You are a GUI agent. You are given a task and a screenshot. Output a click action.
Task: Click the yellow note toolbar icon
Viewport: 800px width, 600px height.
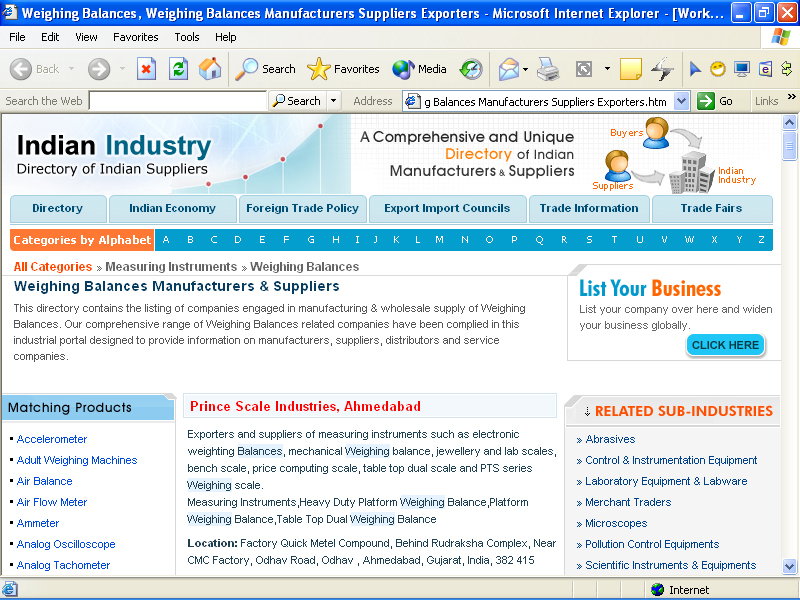click(x=631, y=69)
